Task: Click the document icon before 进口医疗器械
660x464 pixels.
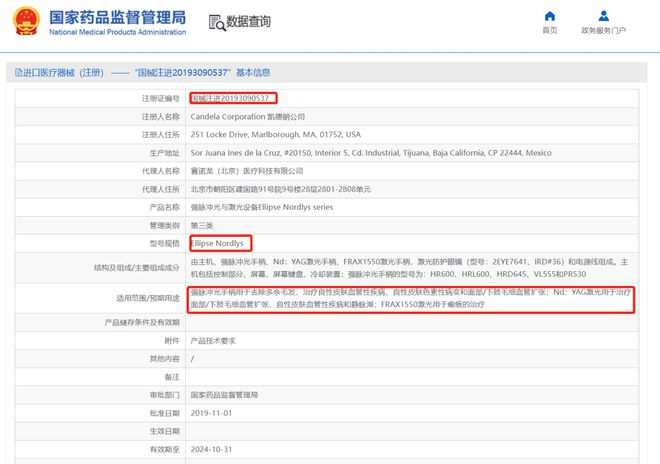Action: coord(19,72)
